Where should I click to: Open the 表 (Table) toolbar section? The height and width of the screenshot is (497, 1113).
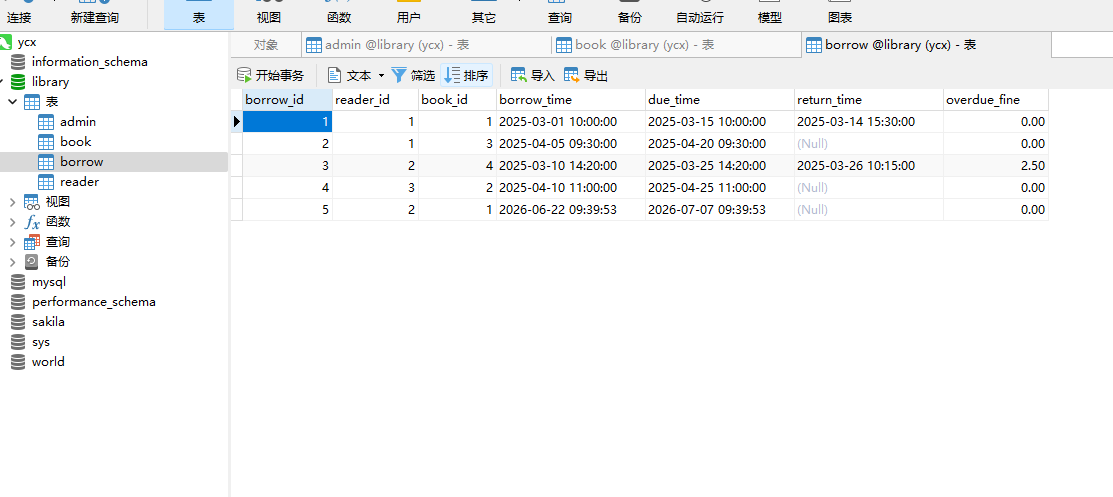[199, 14]
